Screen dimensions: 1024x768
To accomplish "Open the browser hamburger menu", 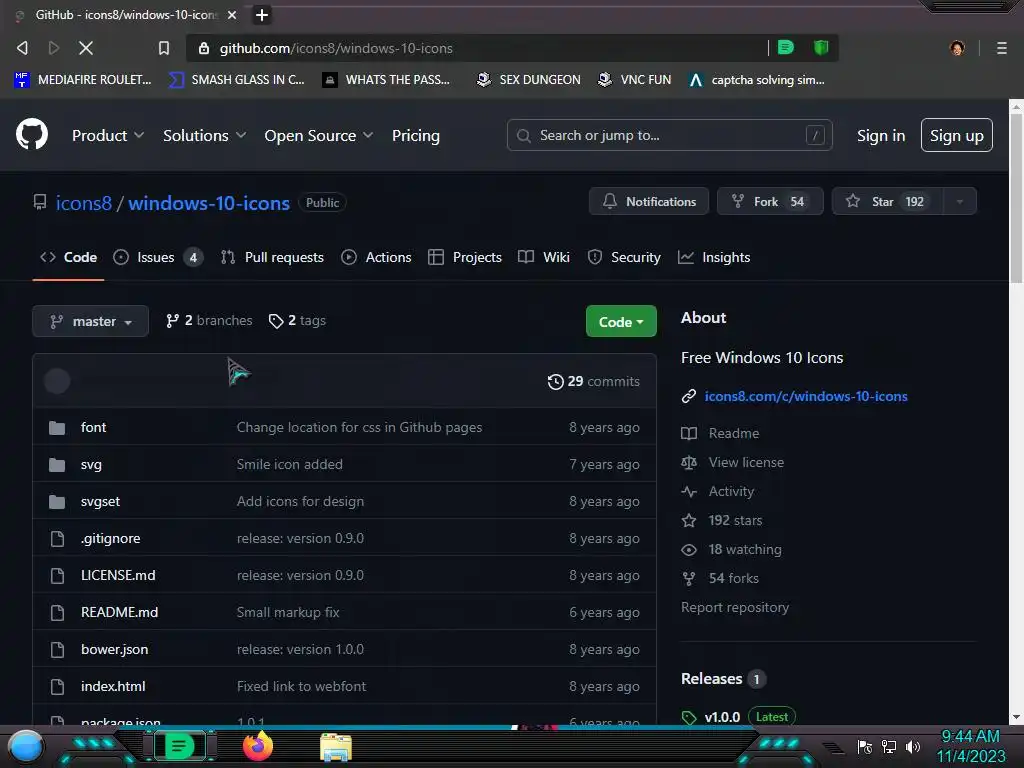I will [1002, 48].
